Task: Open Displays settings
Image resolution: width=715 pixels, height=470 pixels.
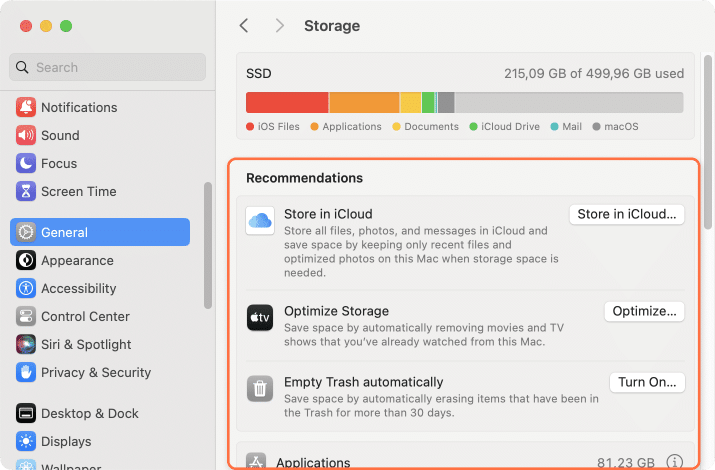Action: coord(100,441)
